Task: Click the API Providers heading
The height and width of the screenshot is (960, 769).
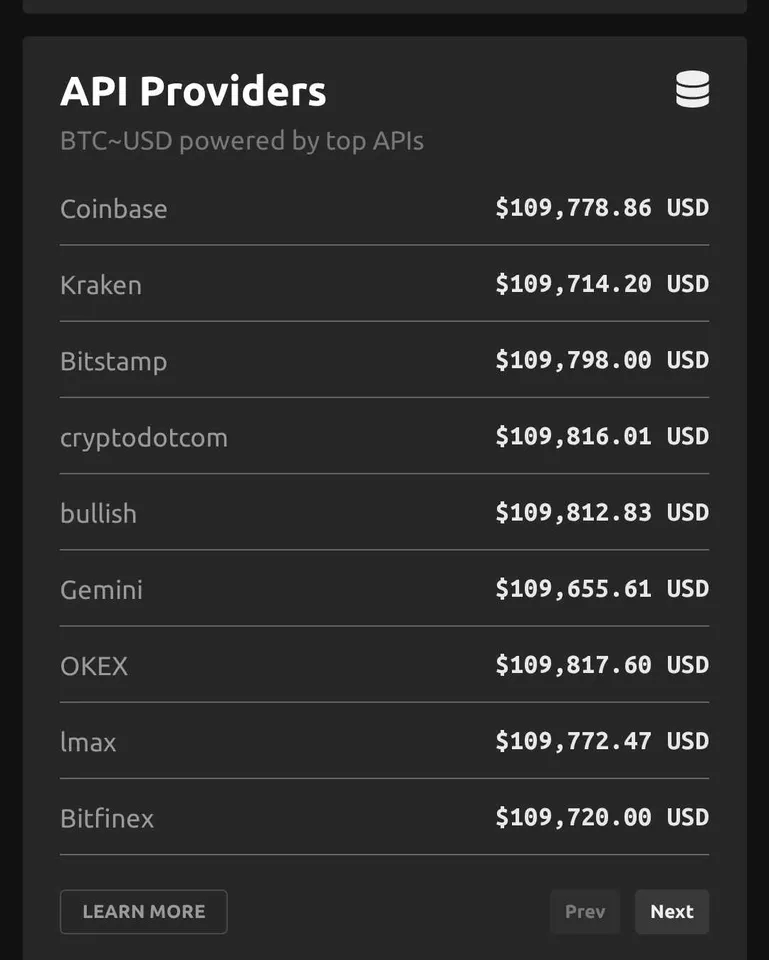Action: point(193,92)
